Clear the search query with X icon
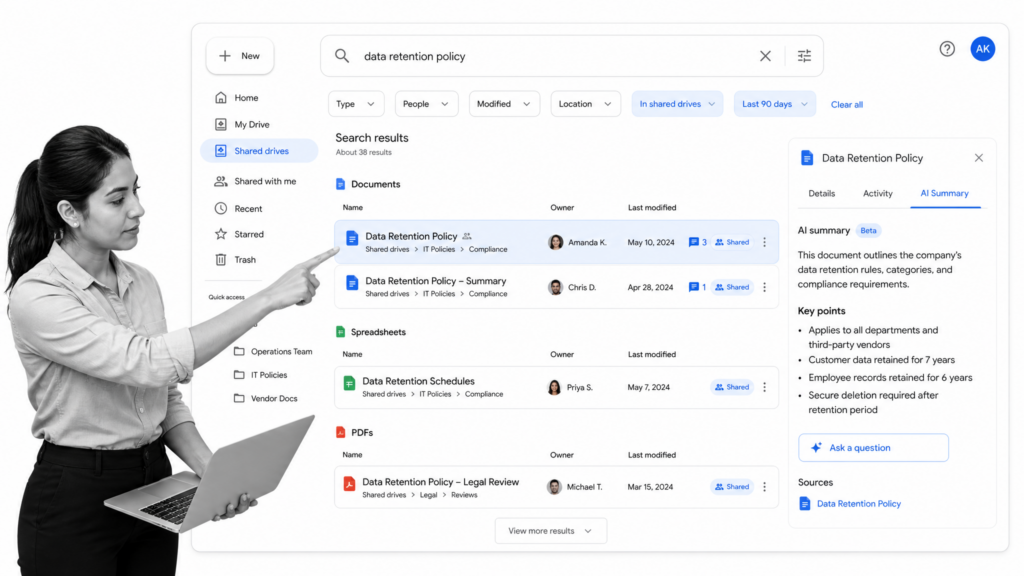Screen dimensions: 1024x576 pos(765,56)
